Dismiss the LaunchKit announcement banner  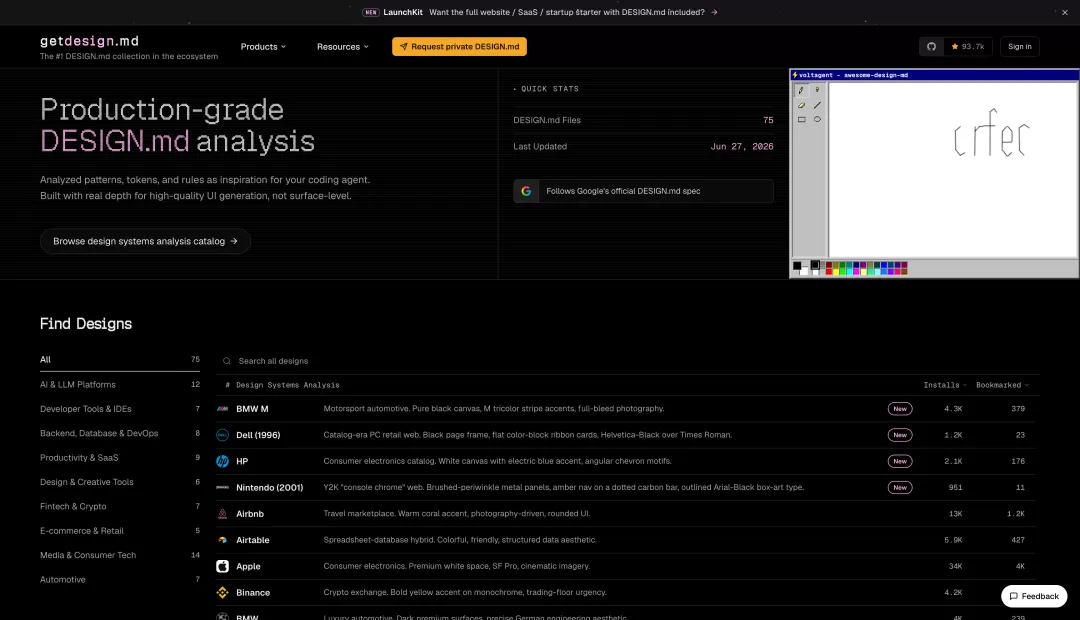(1065, 12)
